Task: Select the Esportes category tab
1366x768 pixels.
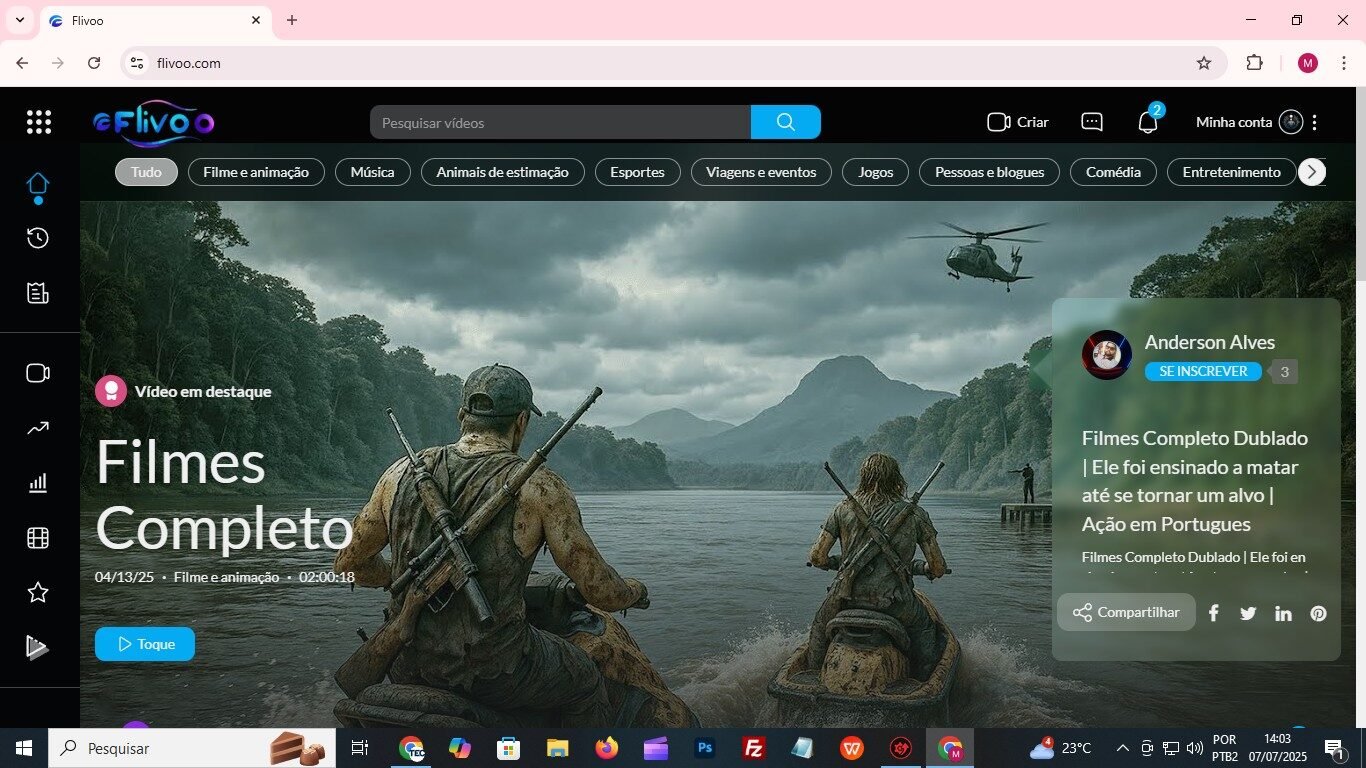Action: (x=637, y=172)
